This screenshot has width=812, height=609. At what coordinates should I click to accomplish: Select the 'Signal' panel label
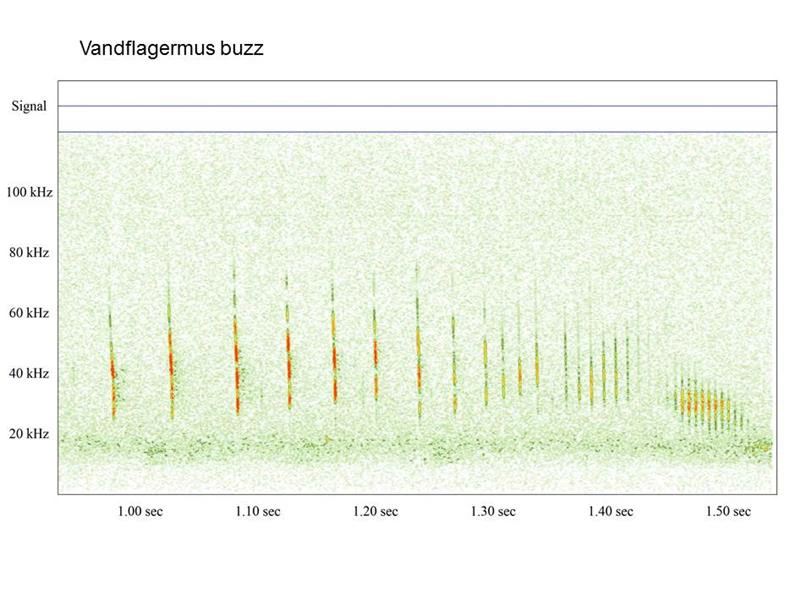click(x=29, y=106)
